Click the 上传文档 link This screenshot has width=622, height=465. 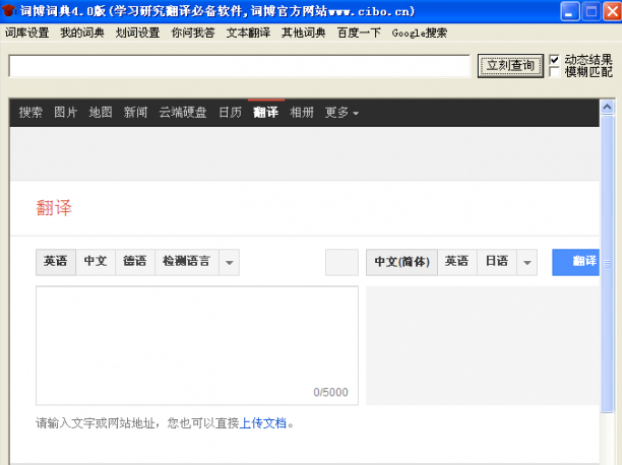point(263,423)
